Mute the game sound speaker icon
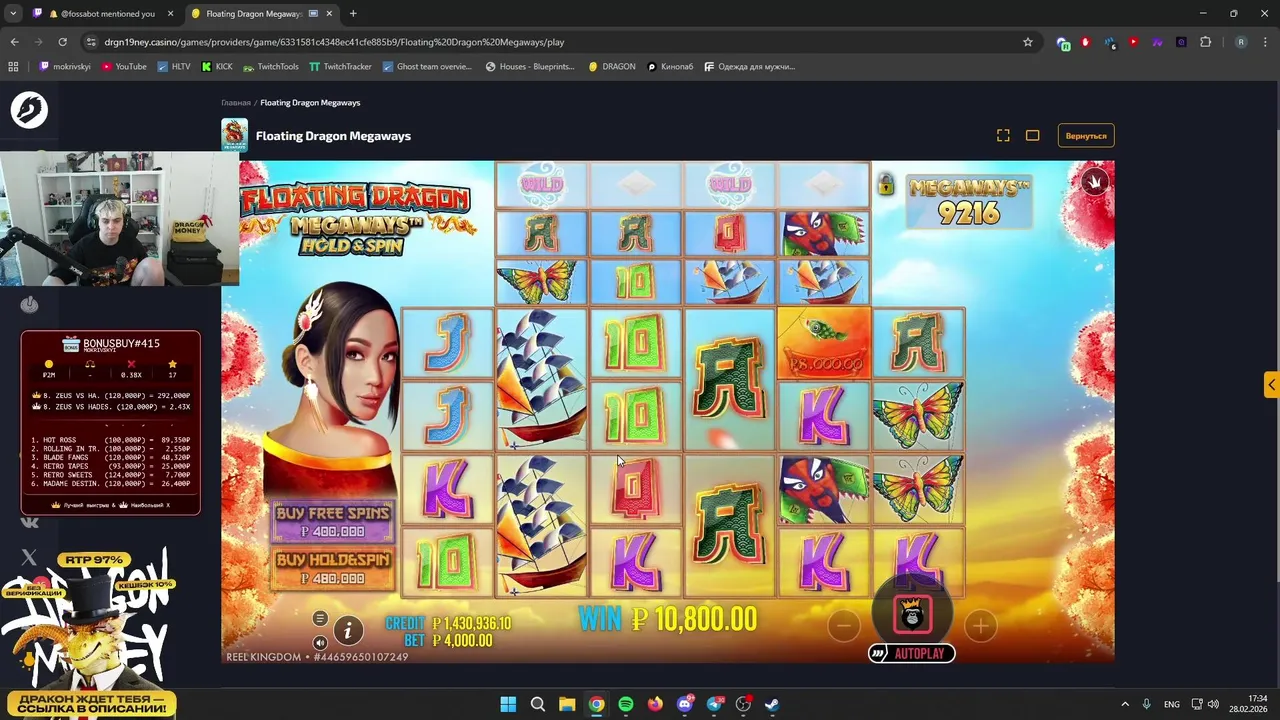Screen dimensions: 1280x720 pyautogui.click(x=320, y=643)
